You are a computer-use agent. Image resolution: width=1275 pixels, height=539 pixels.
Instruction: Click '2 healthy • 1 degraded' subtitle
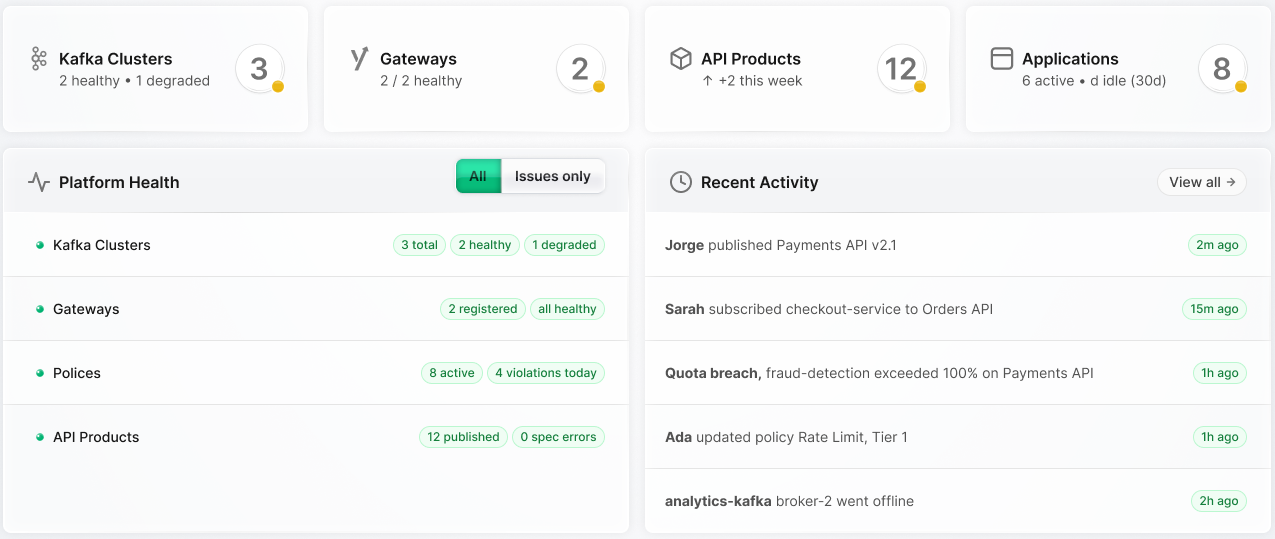[x=134, y=81]
